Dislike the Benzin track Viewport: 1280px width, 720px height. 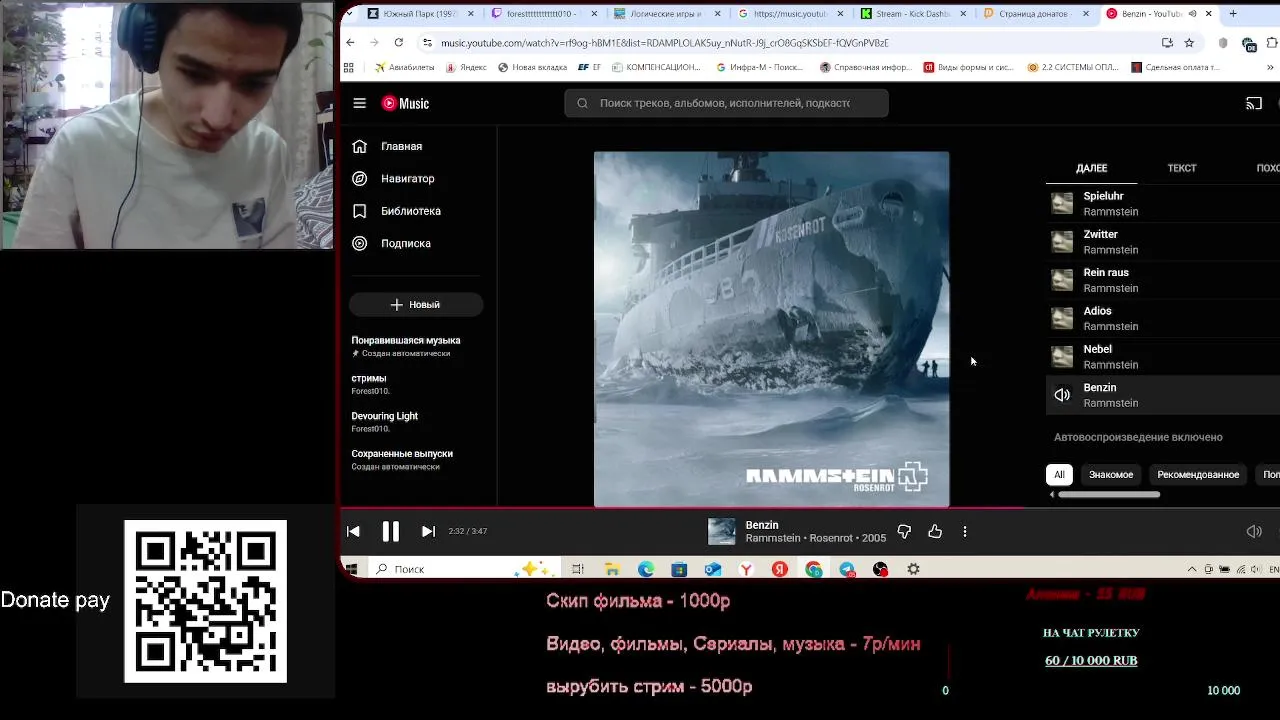(x=904, y=532)
